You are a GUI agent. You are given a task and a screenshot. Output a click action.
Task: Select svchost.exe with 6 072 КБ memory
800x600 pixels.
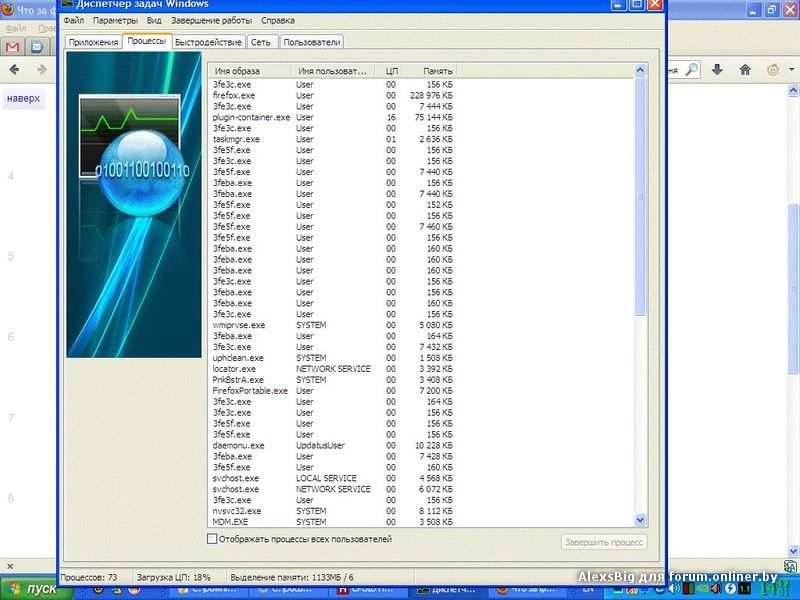pyautogui.click(x=333, y=489)
